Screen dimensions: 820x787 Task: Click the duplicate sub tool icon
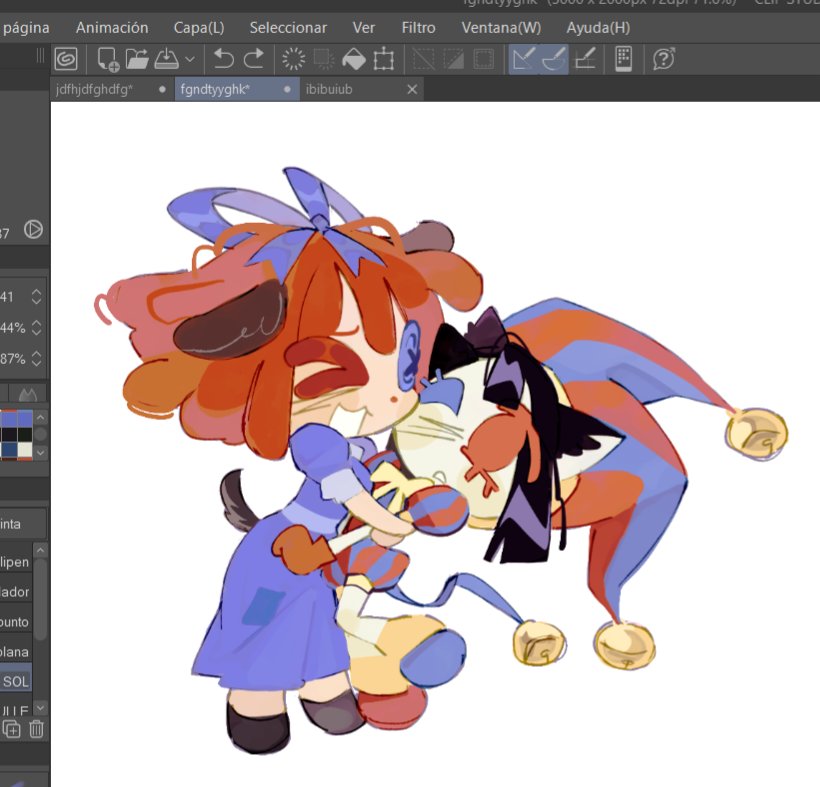[12, 728]
